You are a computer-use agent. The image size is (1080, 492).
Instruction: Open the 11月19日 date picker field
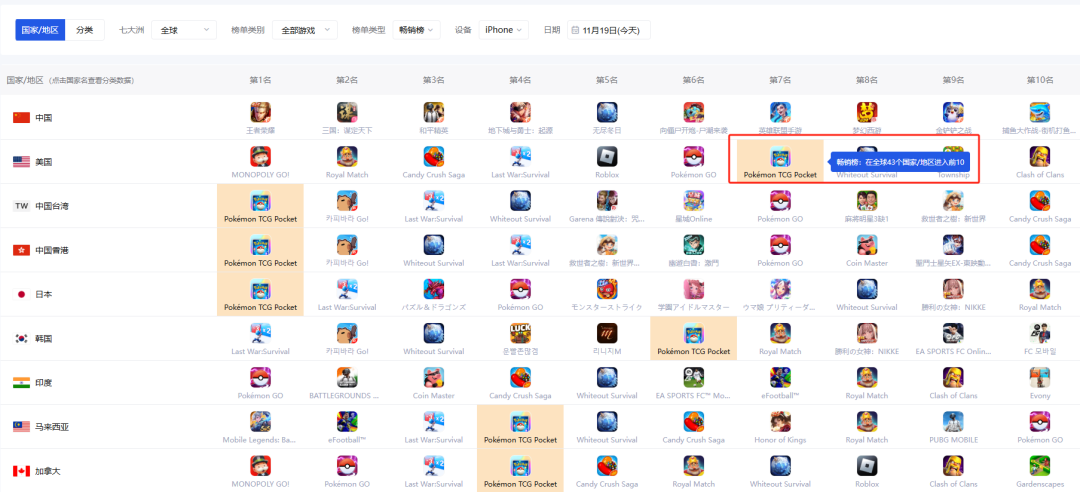[x=610, y=30]
